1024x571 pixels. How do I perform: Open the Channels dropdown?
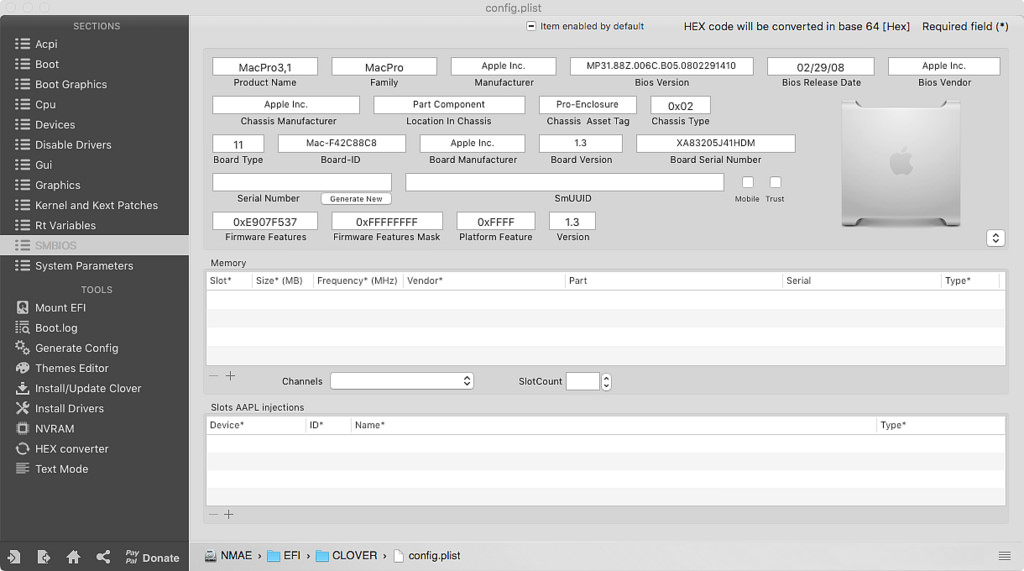[402, 381]
